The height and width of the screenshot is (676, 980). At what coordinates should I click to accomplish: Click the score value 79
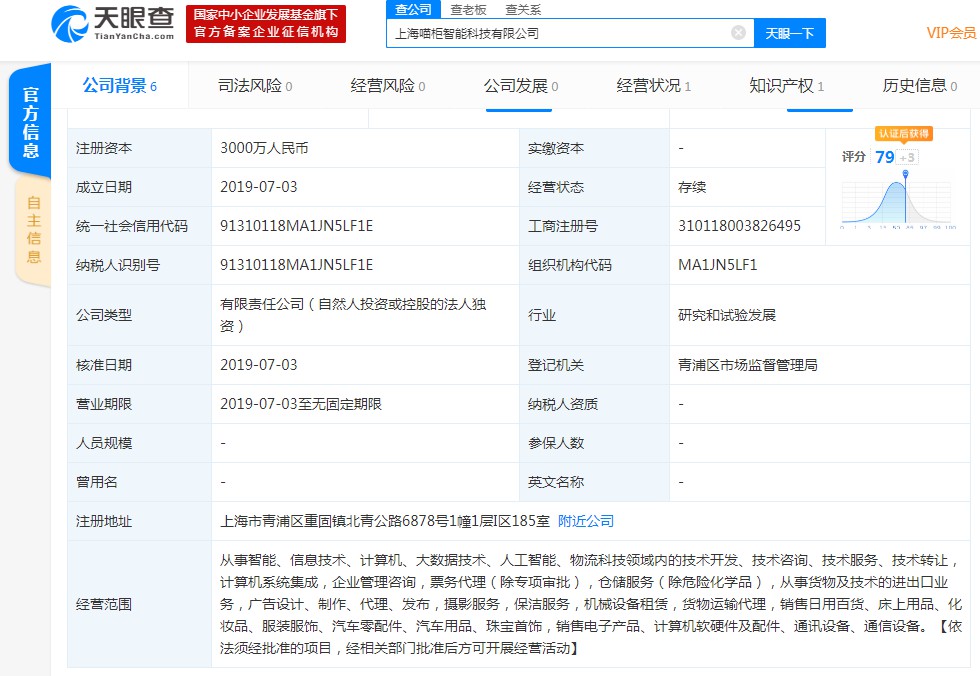pos(884,157)
